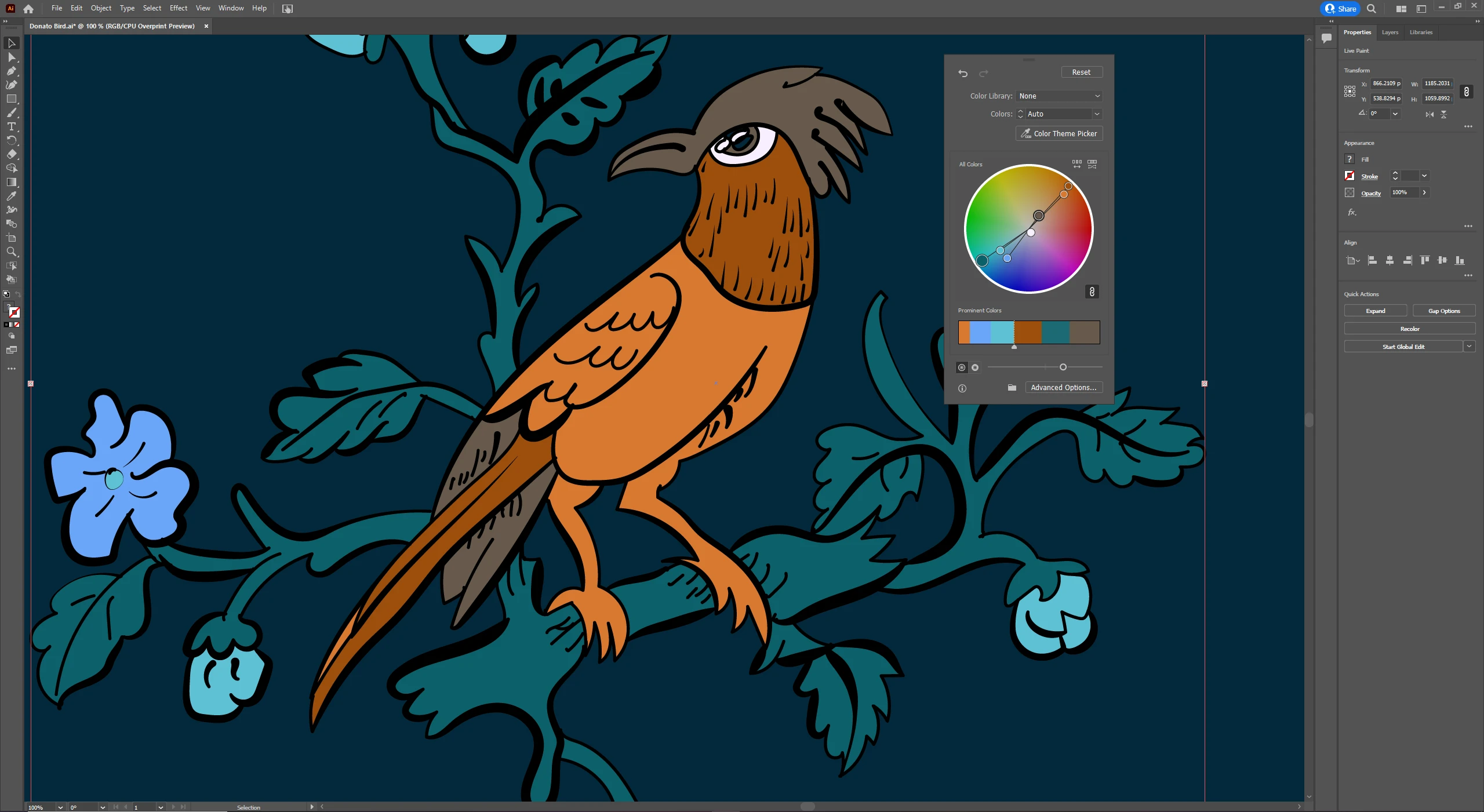Toggle link harmony colors button
Screen dimensions: 1484x812
pos(1092,292)
